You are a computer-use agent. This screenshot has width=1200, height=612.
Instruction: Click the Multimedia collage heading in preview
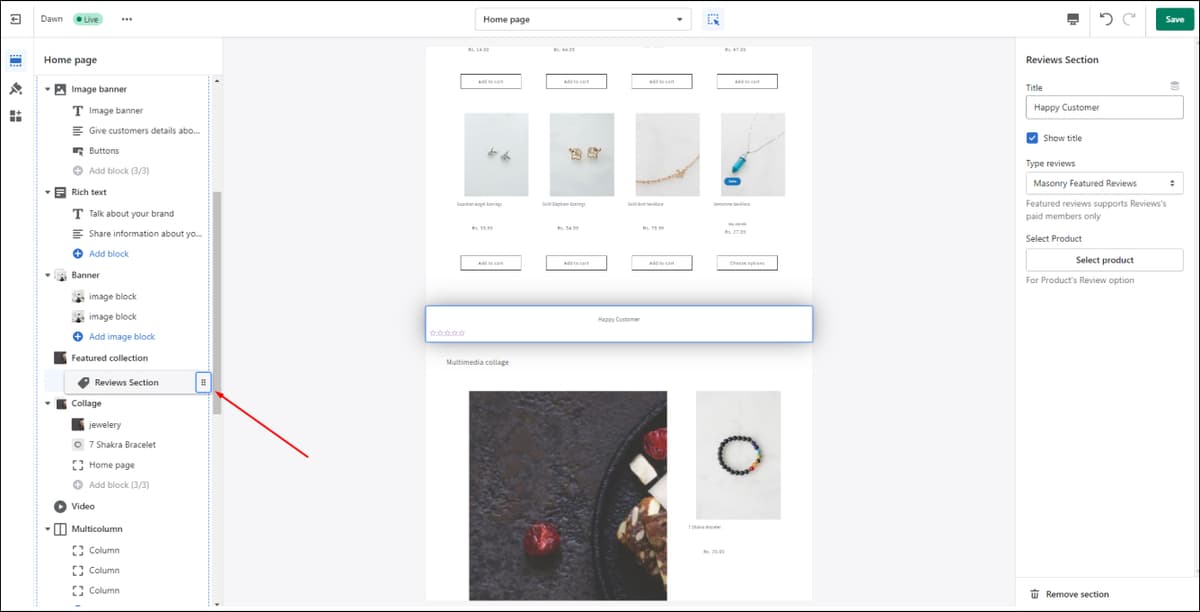click(477, 362)
